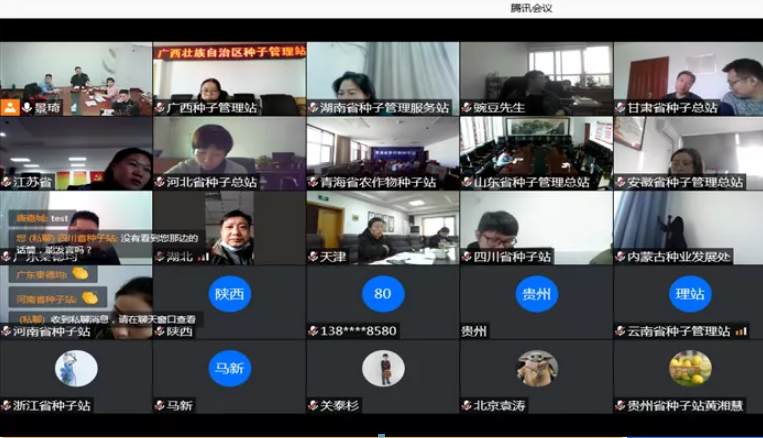Screen dimensions: 763x438
Task: Select the 甘肃省种子总站 video tile
Action: [689, 78]
